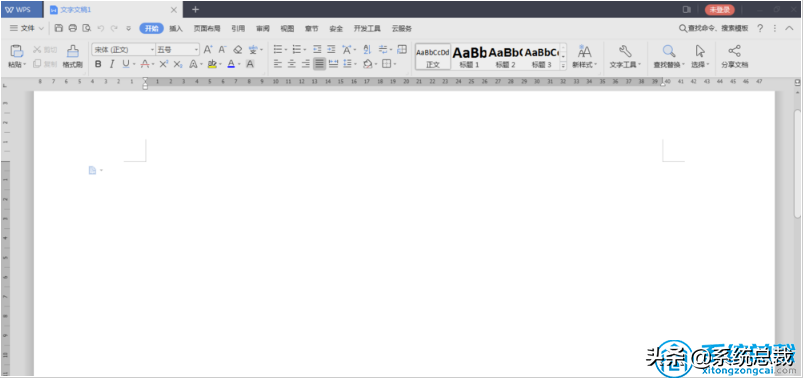Click the Subscript X₂ icon
This screenshot has width=805, height=379.
coord(178,64)
